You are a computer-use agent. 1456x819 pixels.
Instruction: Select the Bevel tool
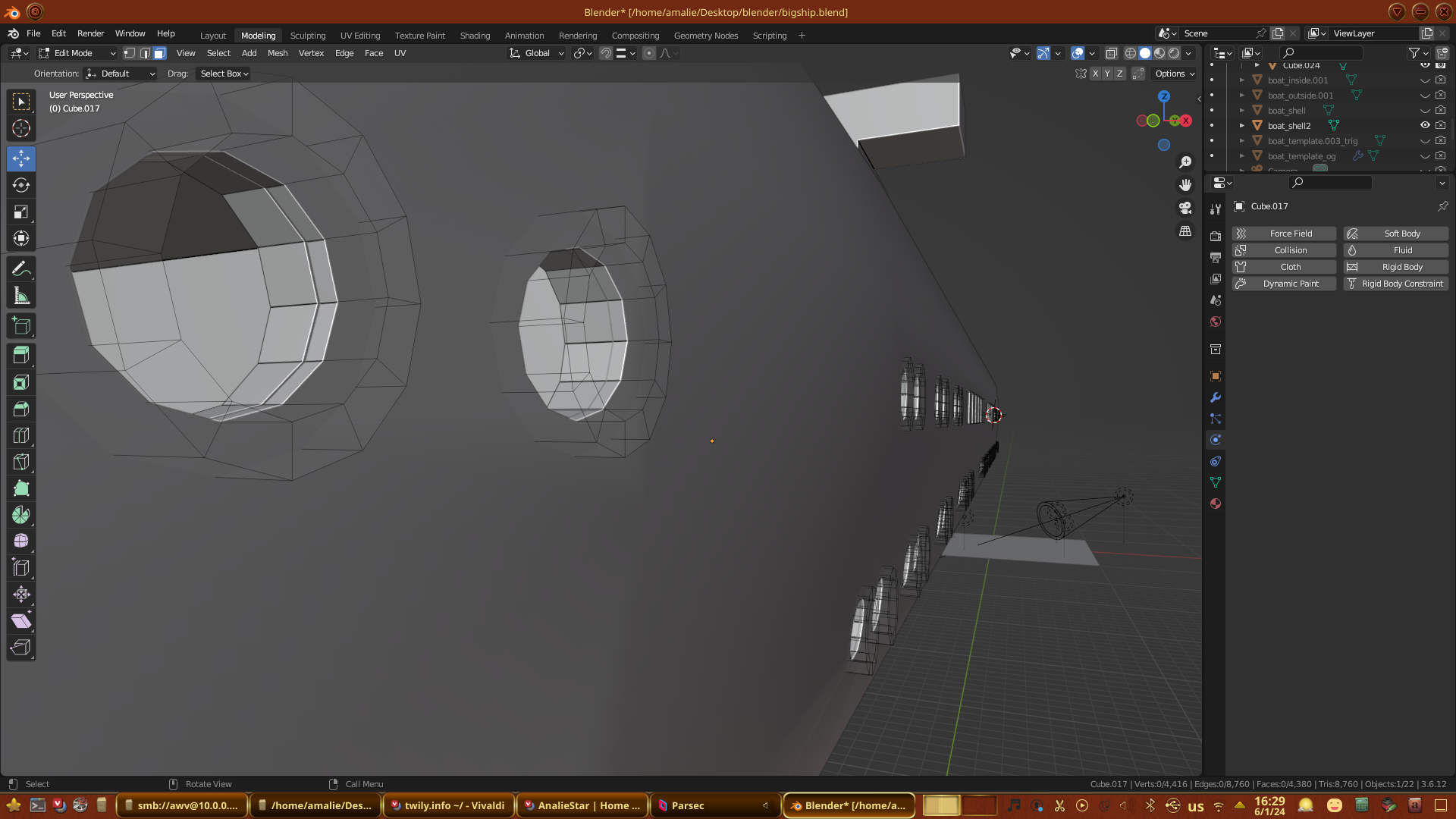[x=21, y=409]
